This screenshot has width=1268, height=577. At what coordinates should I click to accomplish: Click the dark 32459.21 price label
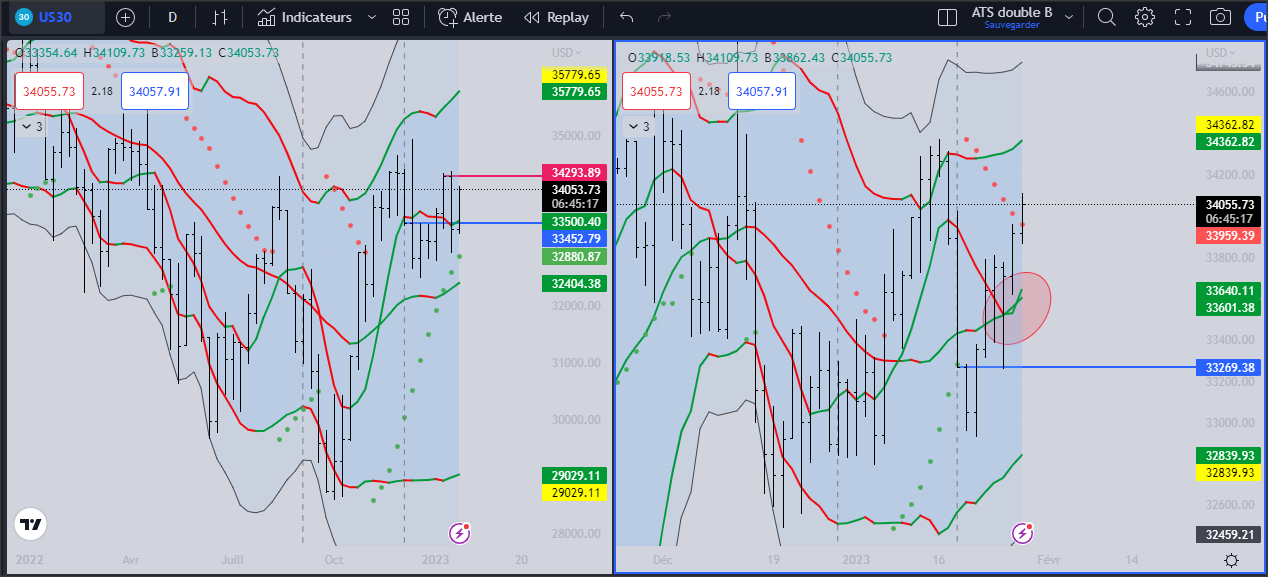click(x=1228, y=534)
